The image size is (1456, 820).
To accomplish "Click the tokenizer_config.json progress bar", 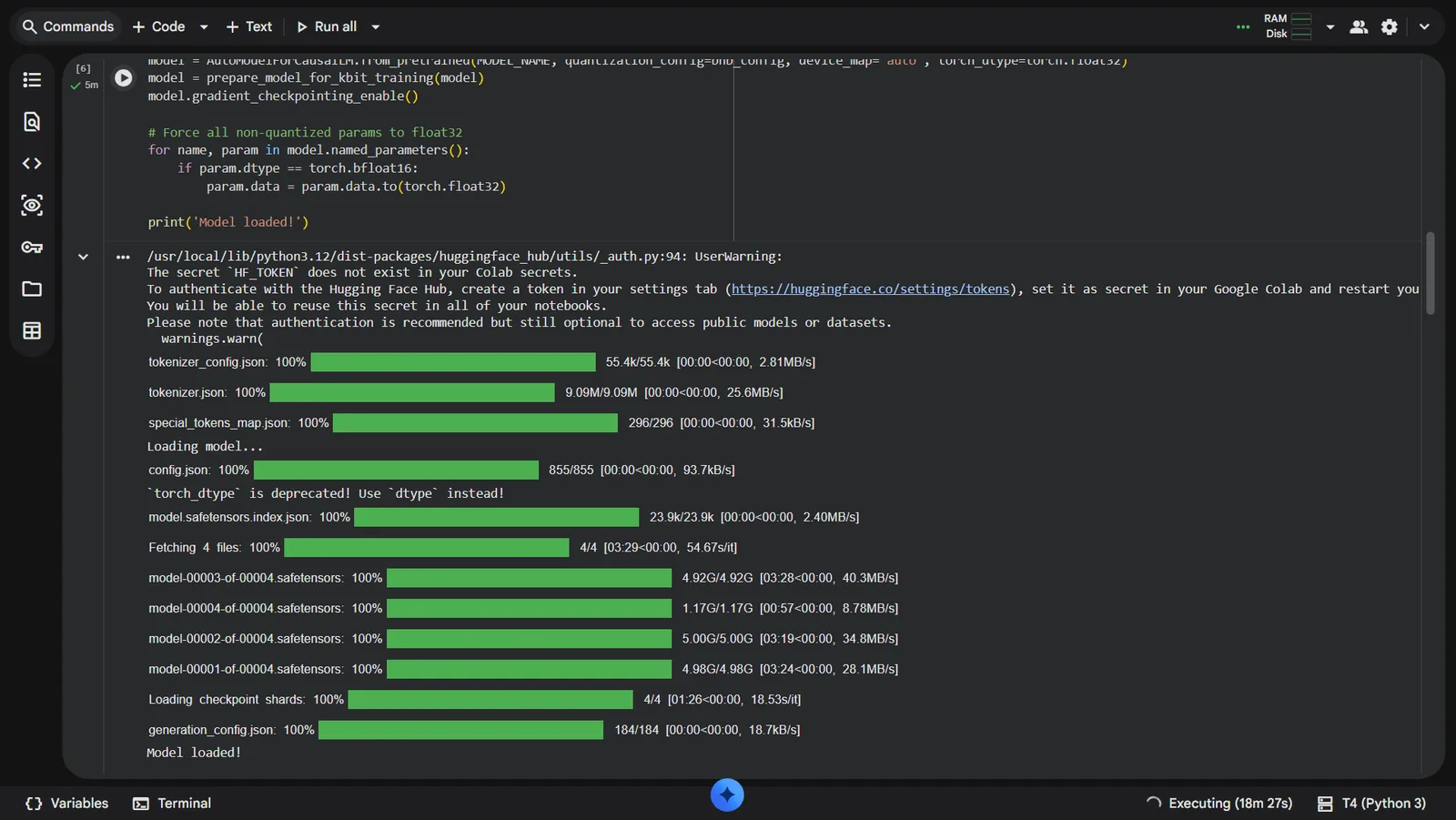I will coord(453,362).
